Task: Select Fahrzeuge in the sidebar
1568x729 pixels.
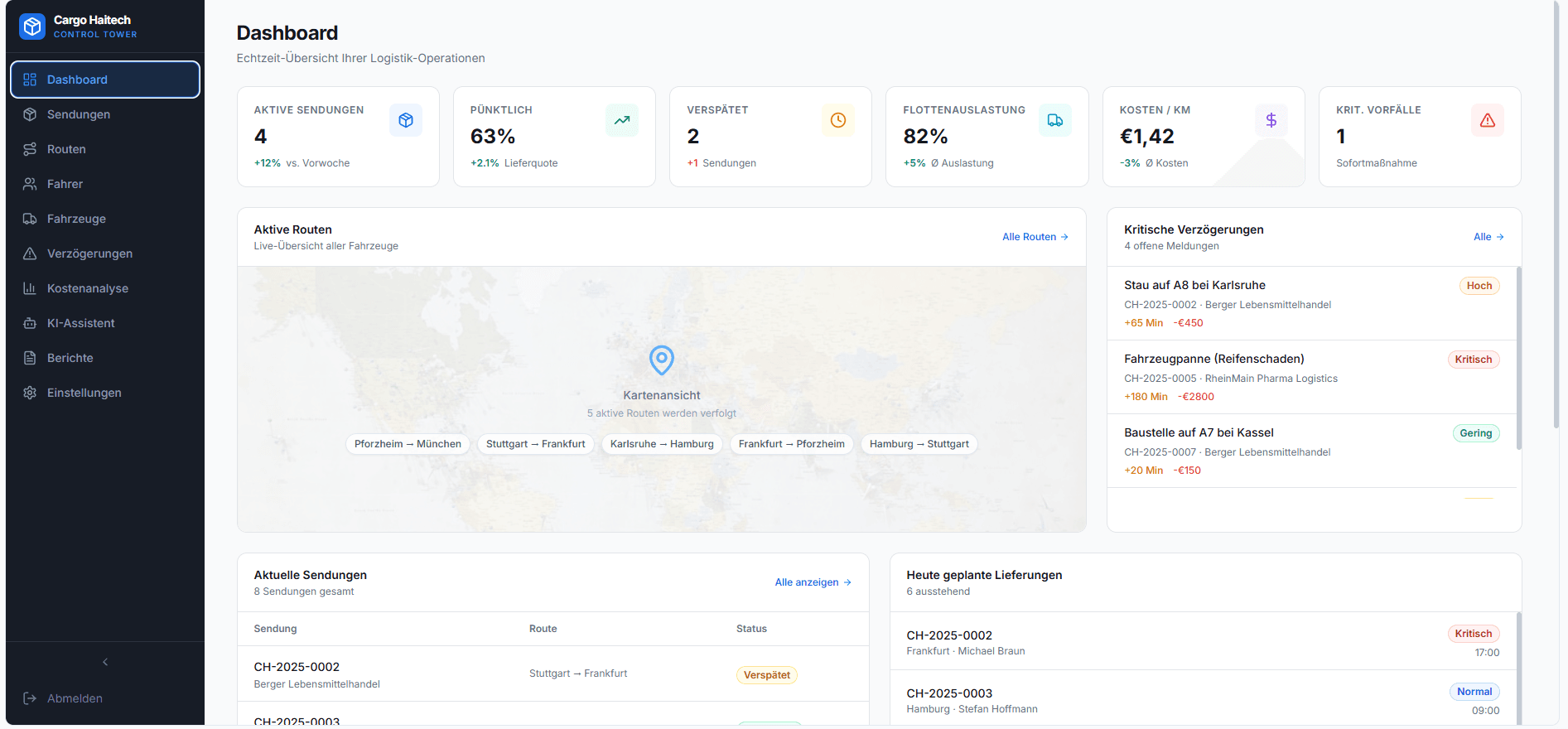Action: pos(105,219)
